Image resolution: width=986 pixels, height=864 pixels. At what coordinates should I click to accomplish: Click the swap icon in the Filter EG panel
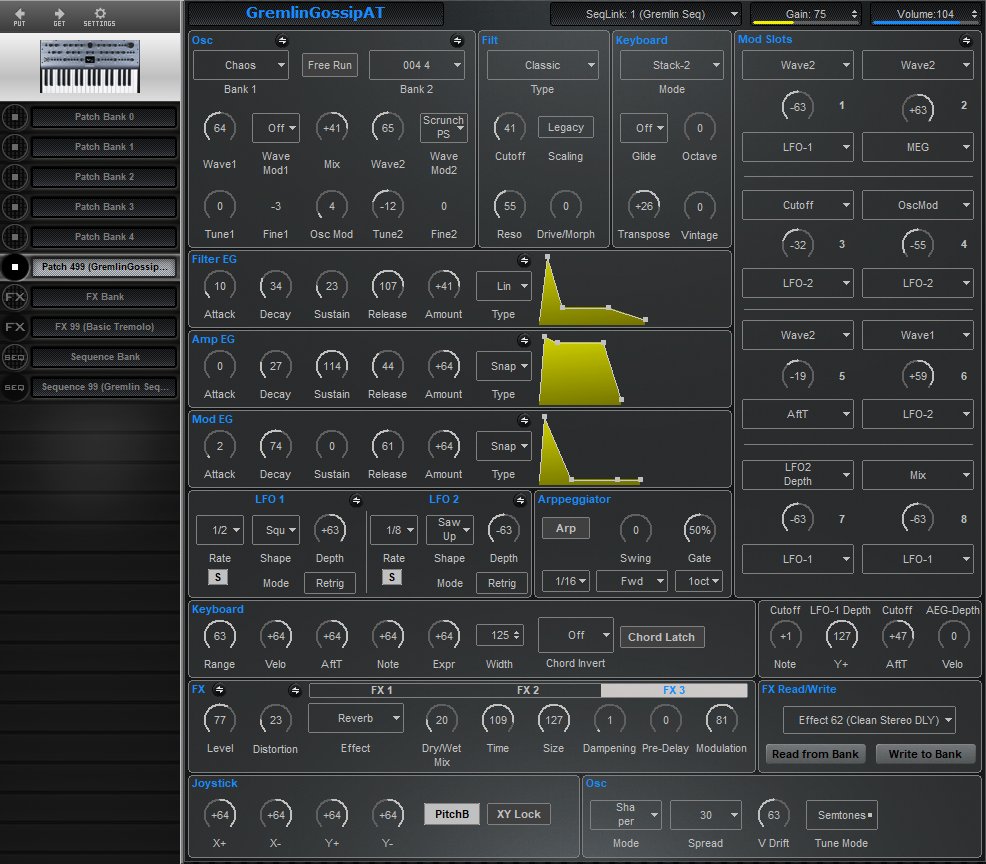[524, 260]
